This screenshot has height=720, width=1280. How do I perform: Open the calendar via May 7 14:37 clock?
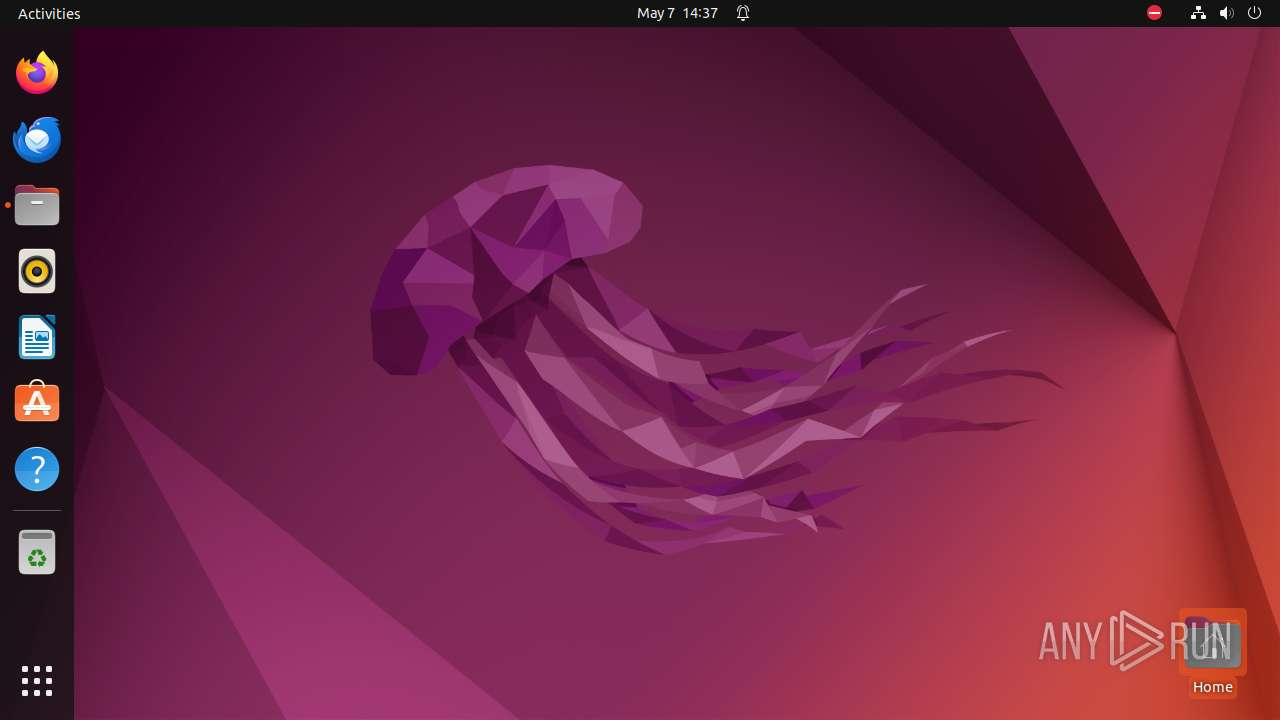(677, 13)
